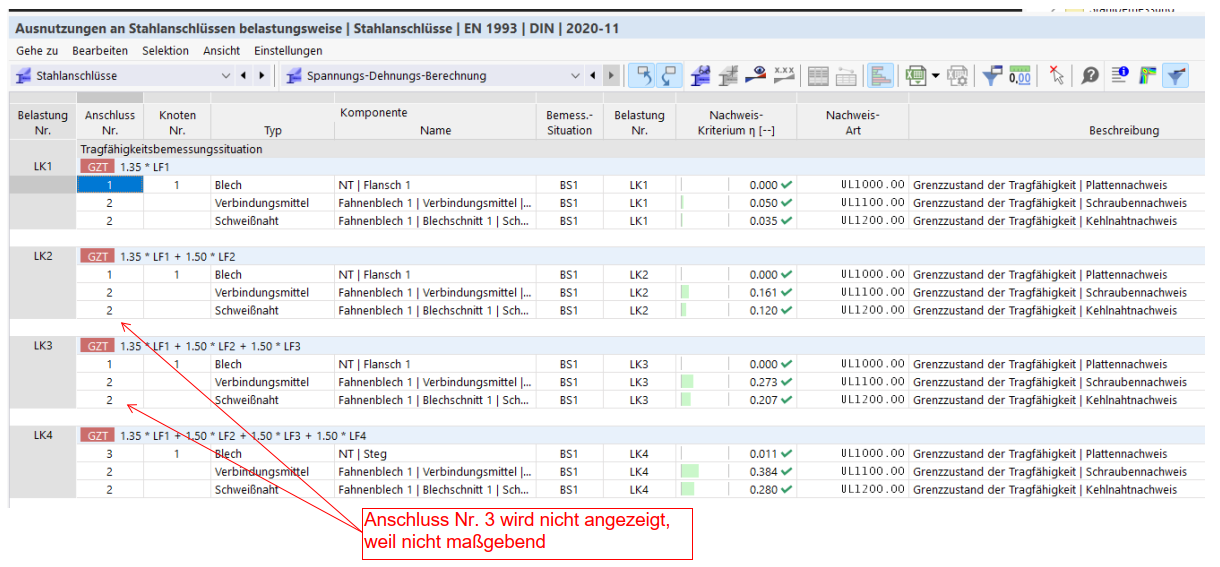Viewport: 1220px width, 567px height.
Task: Click the decimal places 0,00 icon
Action: tap(1020, 76)
